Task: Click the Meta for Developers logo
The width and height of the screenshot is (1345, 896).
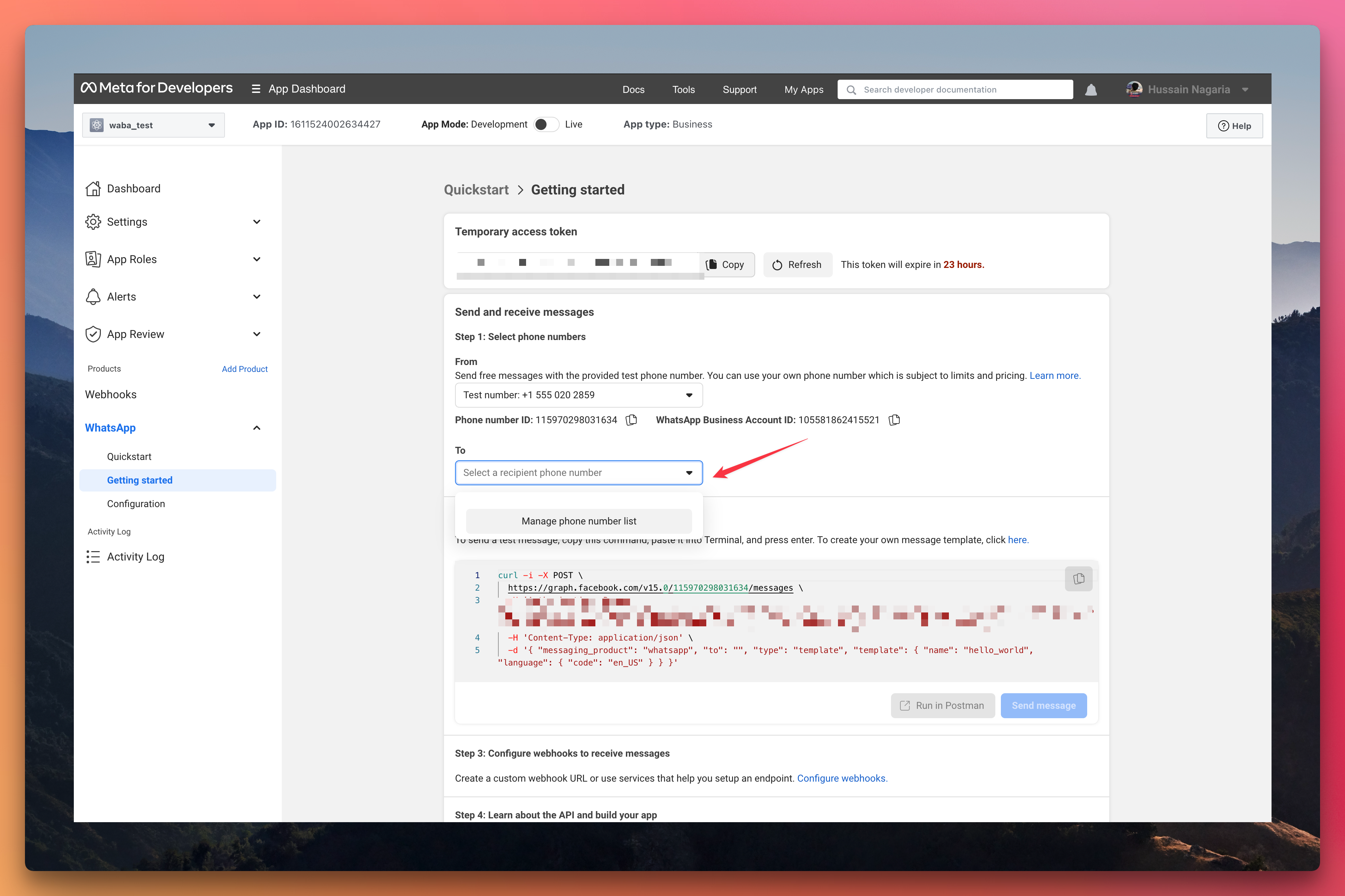Action: click(x=157, y=88)
